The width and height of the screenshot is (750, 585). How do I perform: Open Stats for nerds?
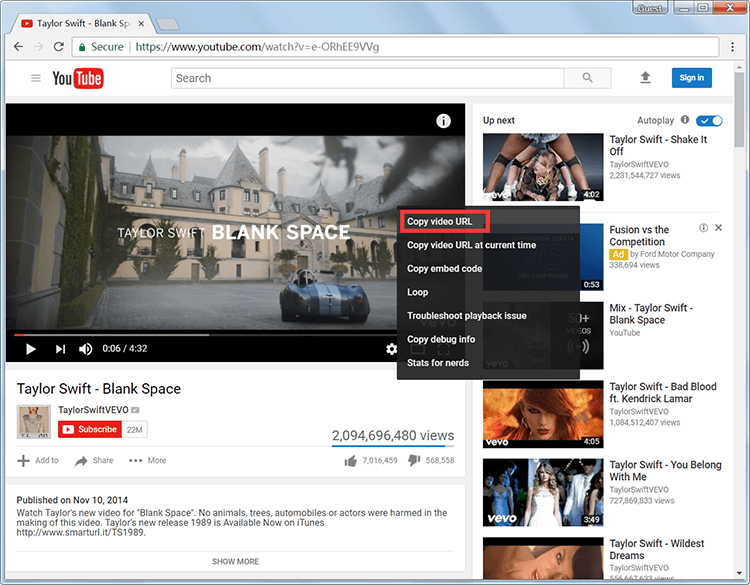(488, 363)
